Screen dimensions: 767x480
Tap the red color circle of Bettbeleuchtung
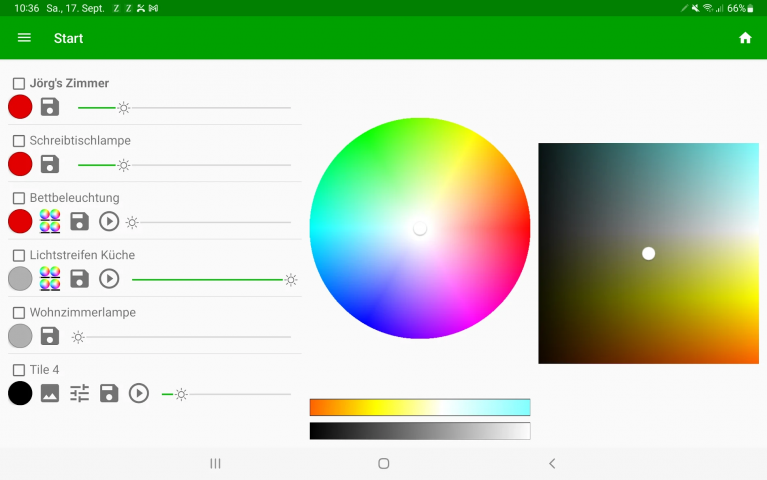[20, 221]
